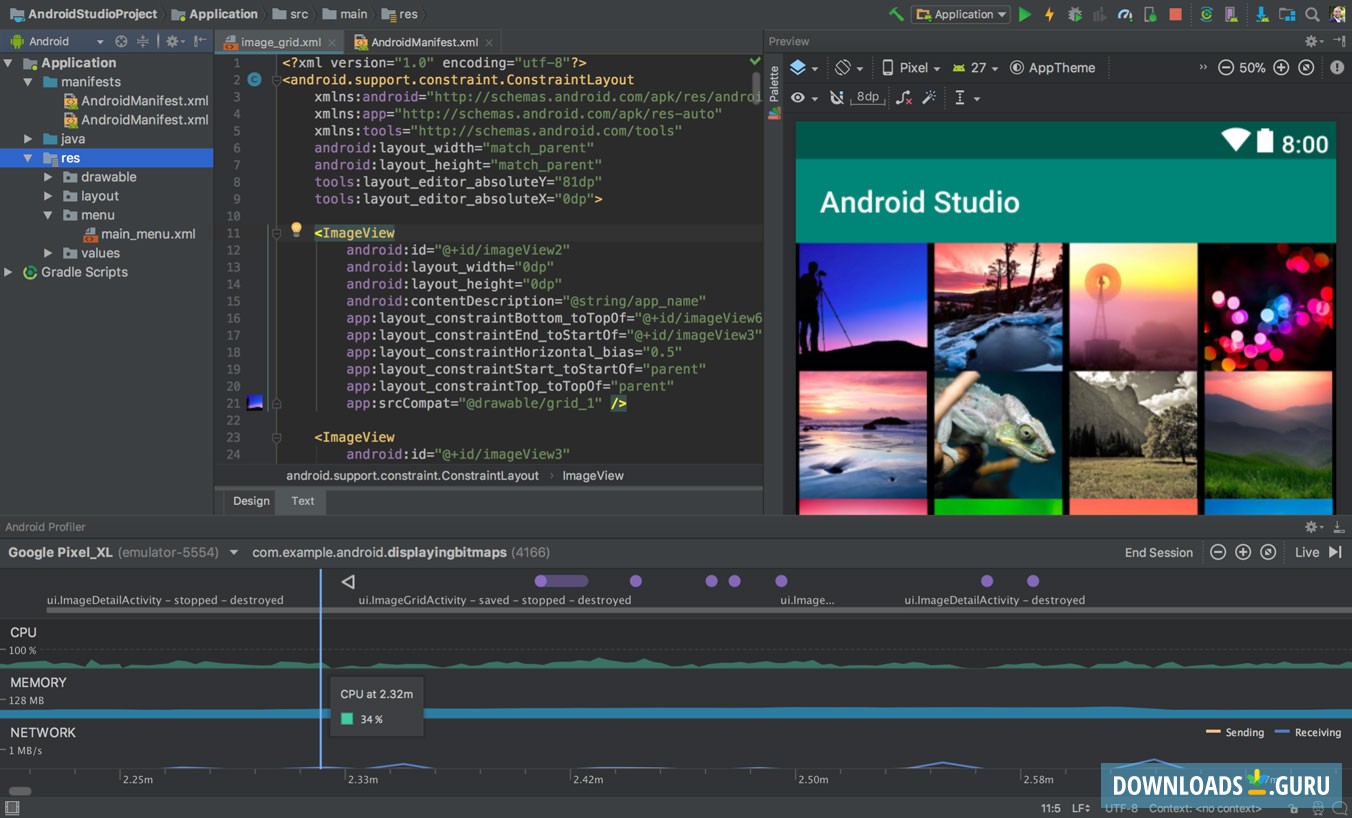Open the Android Profiler gauge icon
1352x818 pixels.
[x=1125, y=14]
